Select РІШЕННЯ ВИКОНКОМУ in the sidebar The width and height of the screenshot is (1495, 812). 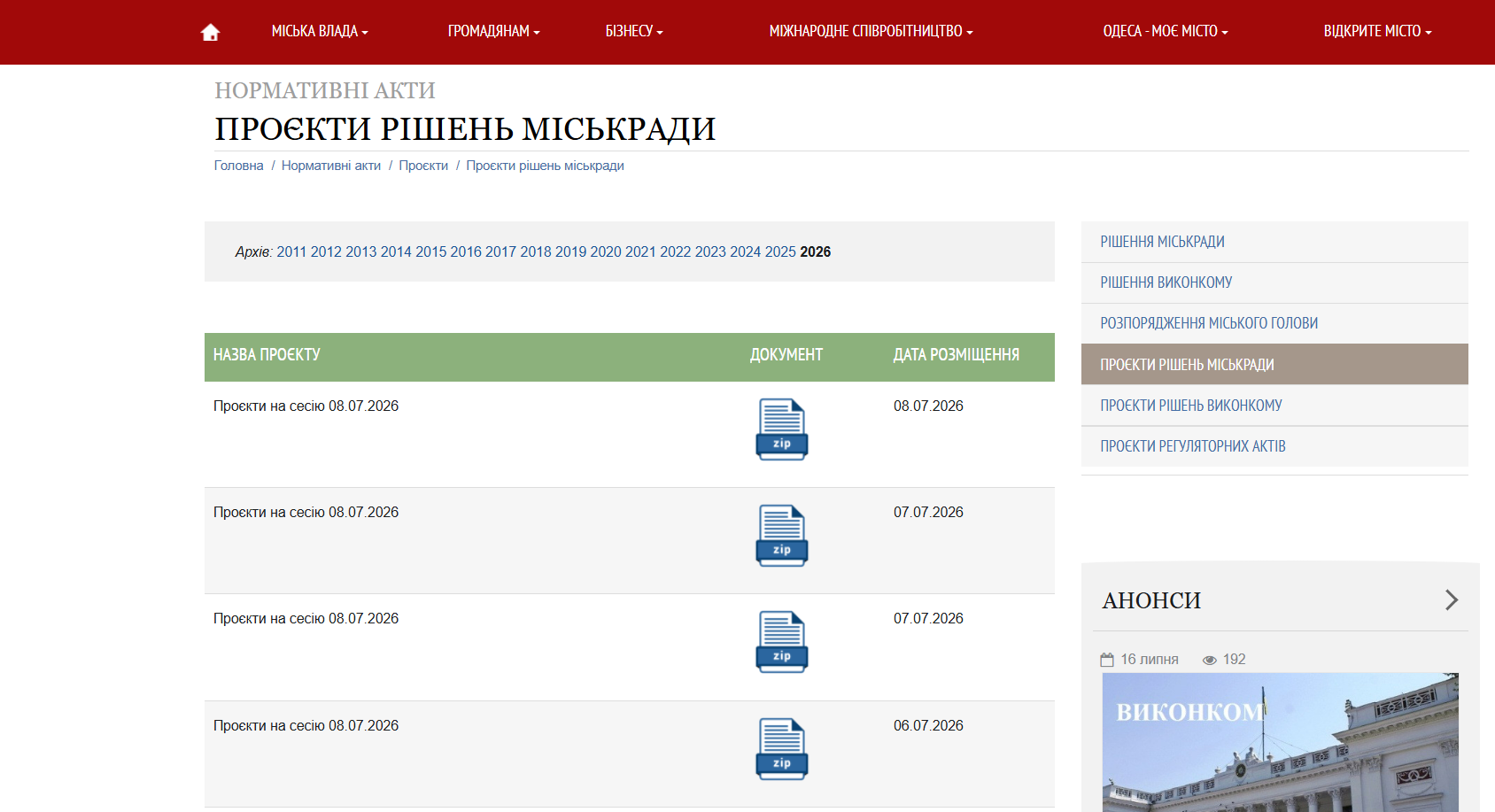[x=1274, y=282]
